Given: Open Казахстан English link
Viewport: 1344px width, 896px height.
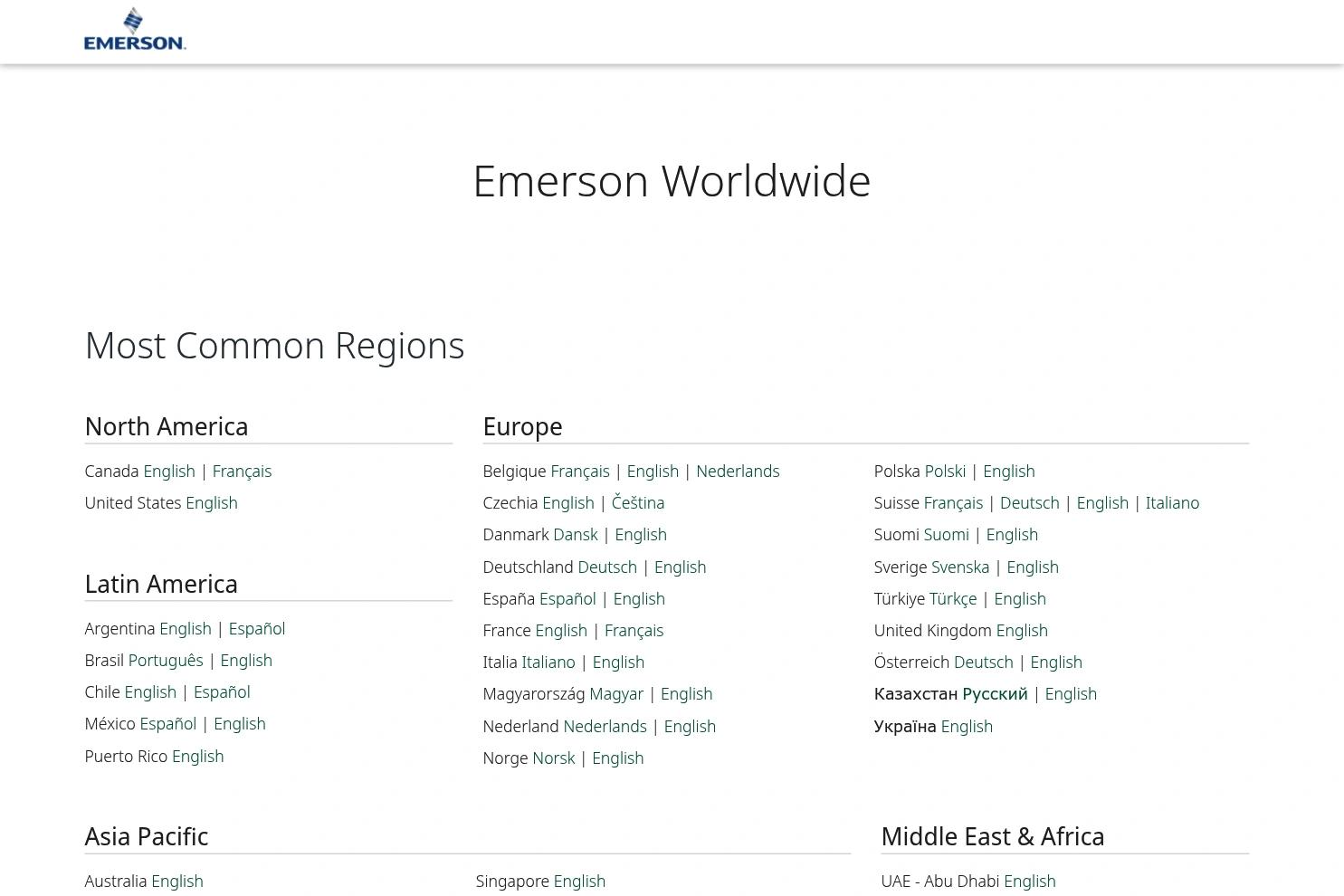Looking at the screenshot, I should [x=1071, y=693].
